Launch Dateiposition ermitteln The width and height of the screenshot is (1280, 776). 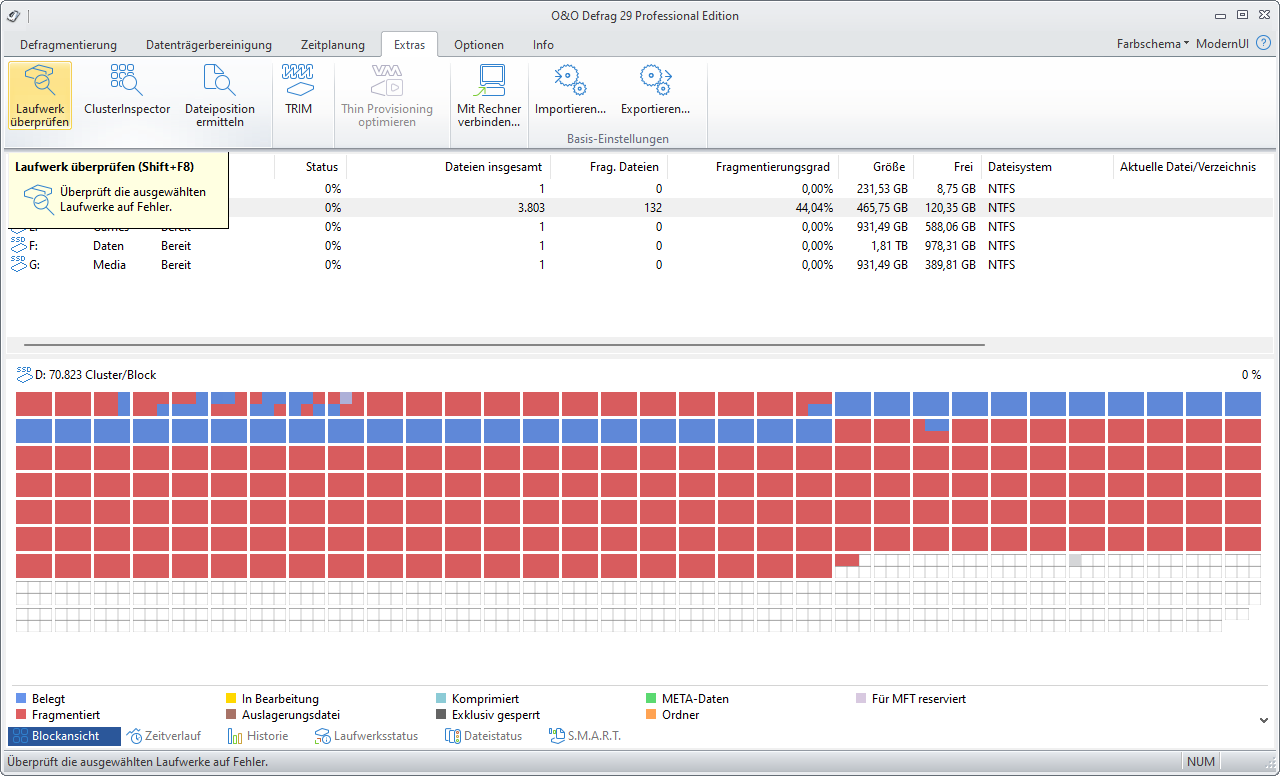click(220, 96)
